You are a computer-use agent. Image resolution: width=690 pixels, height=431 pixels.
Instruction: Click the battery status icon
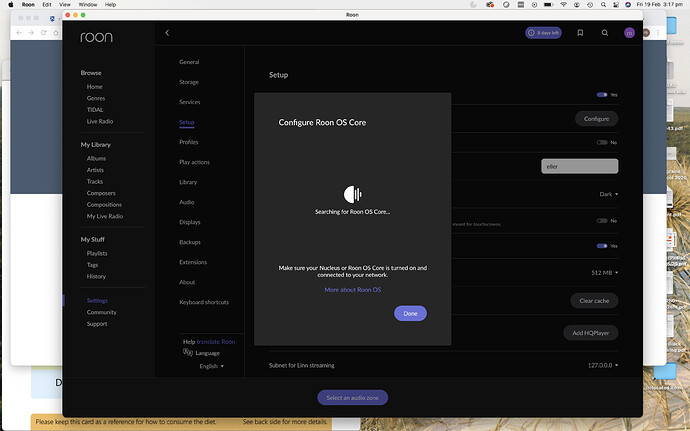tap(548, 4)
